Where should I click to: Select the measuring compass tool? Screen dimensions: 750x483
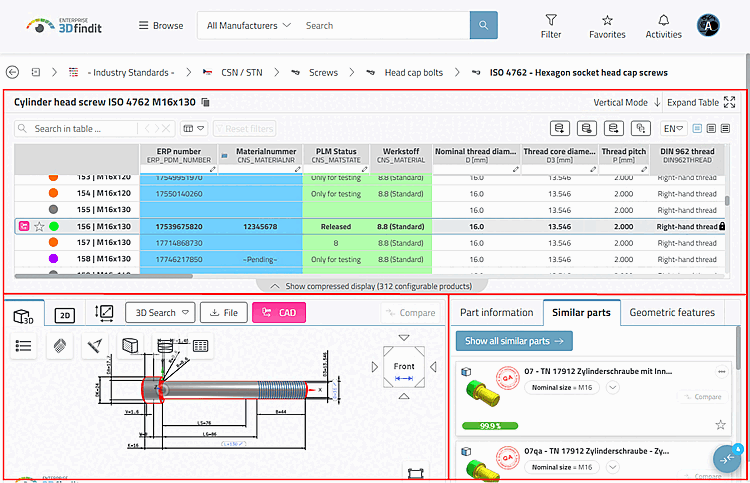95,345
